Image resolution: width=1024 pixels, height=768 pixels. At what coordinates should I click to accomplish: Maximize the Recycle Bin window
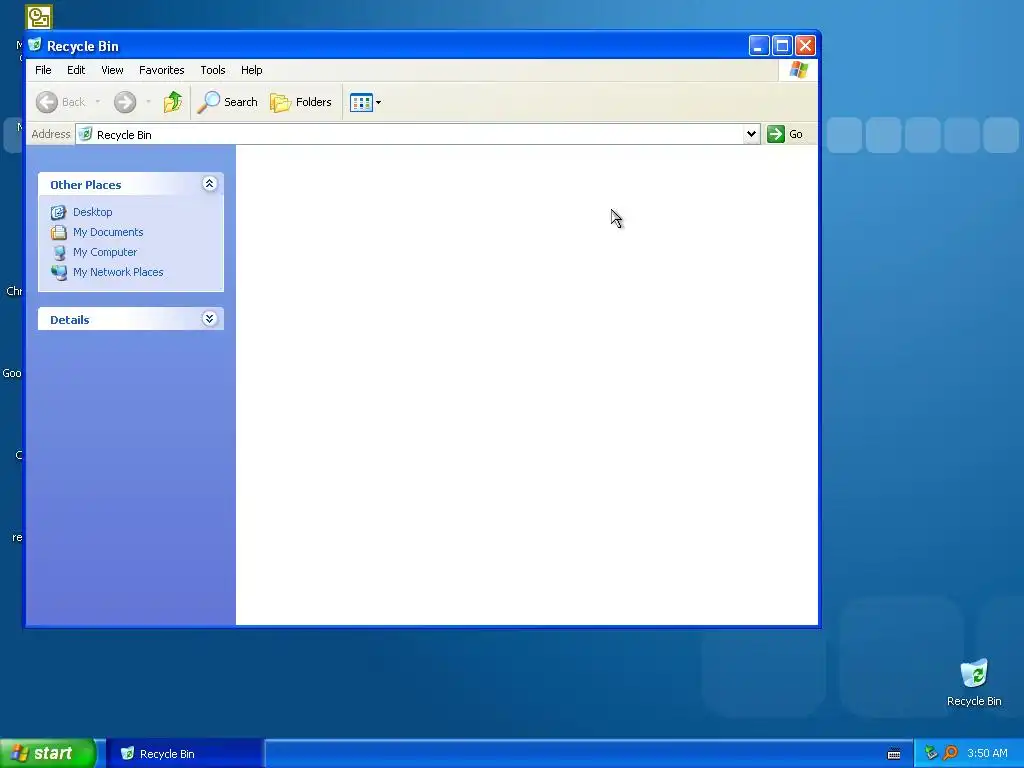[x=782, y=46]
